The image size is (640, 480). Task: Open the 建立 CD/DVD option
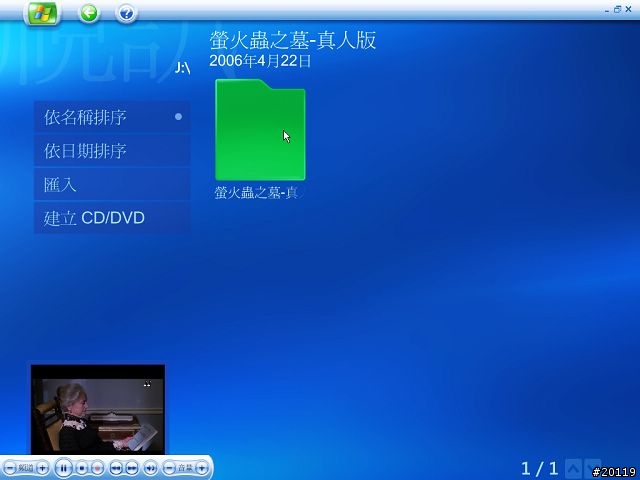[112, 218]
